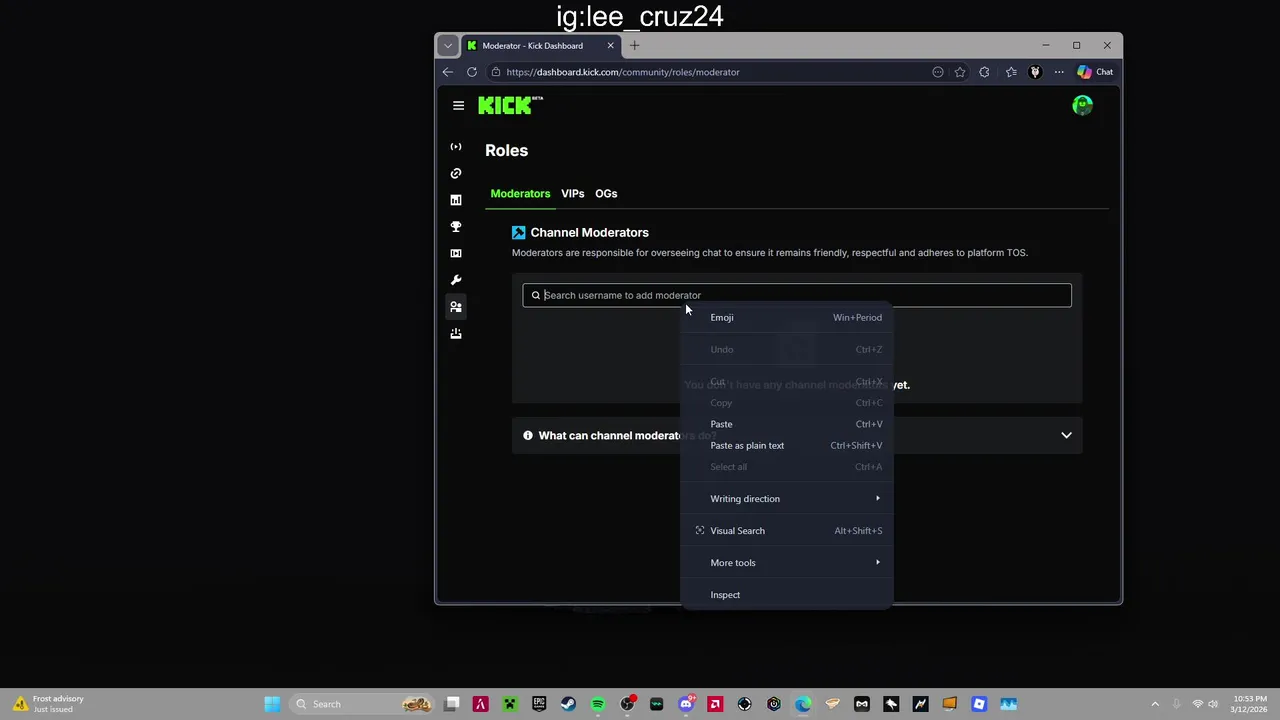
Task: Click the browser address bar URL
Action: (x=623, y=72)
